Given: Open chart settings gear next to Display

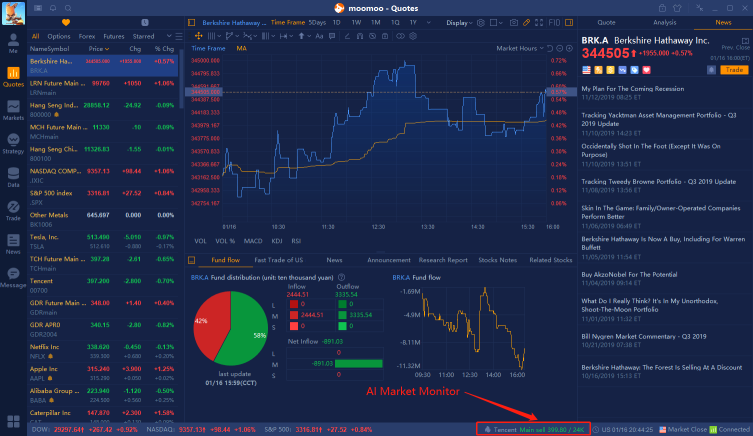Looking at the screenshot, I should 481,23.
